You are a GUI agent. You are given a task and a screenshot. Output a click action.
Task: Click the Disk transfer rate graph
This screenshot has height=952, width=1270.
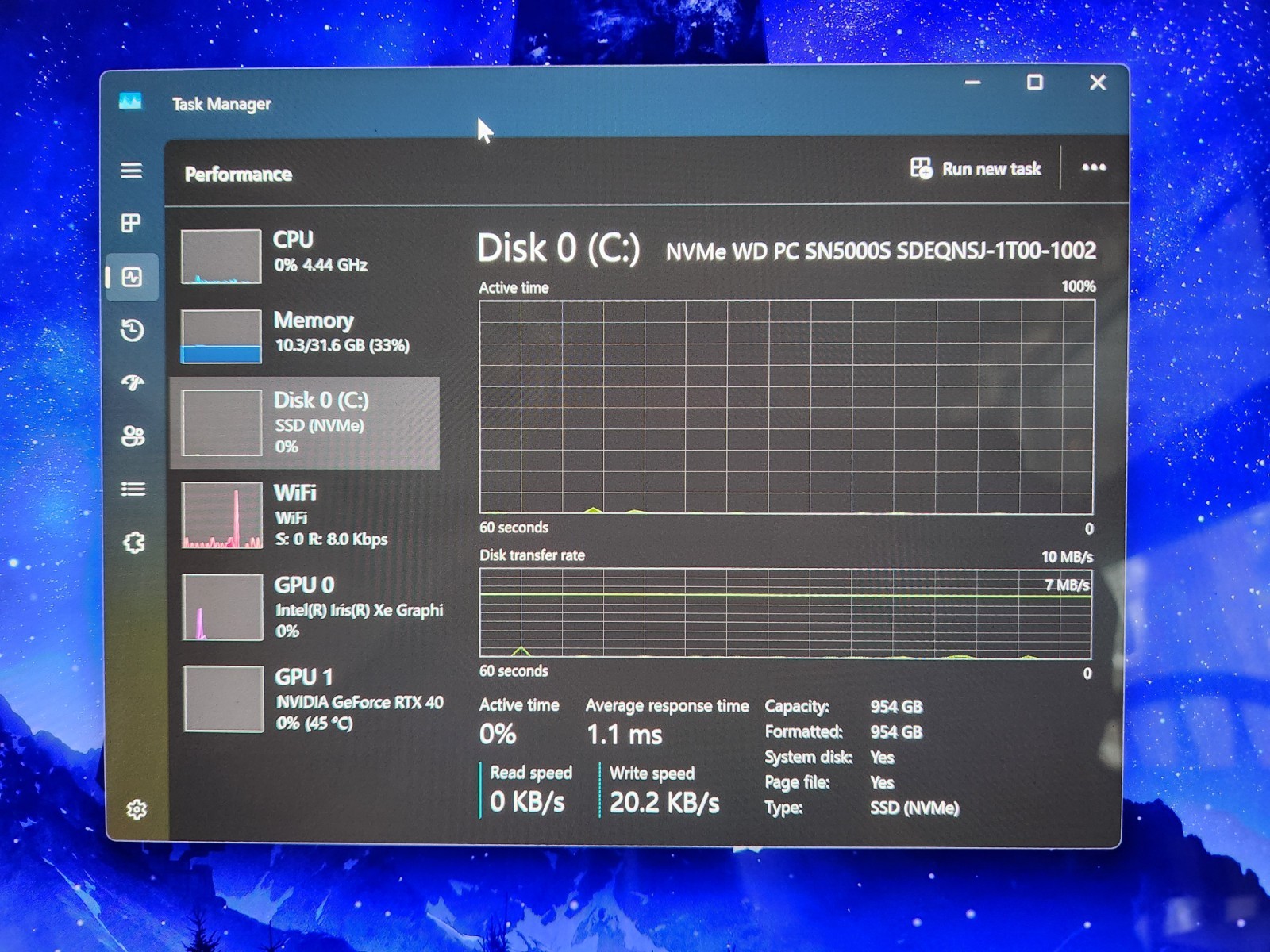point(786,614)
